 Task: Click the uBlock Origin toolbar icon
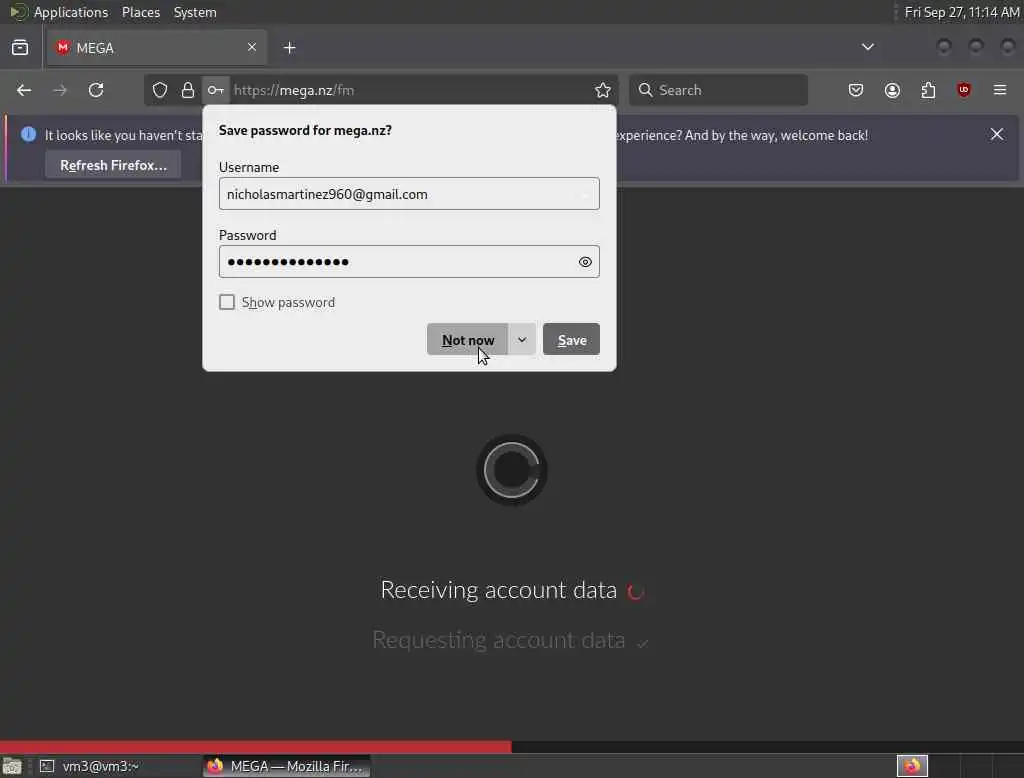(964, 90)
